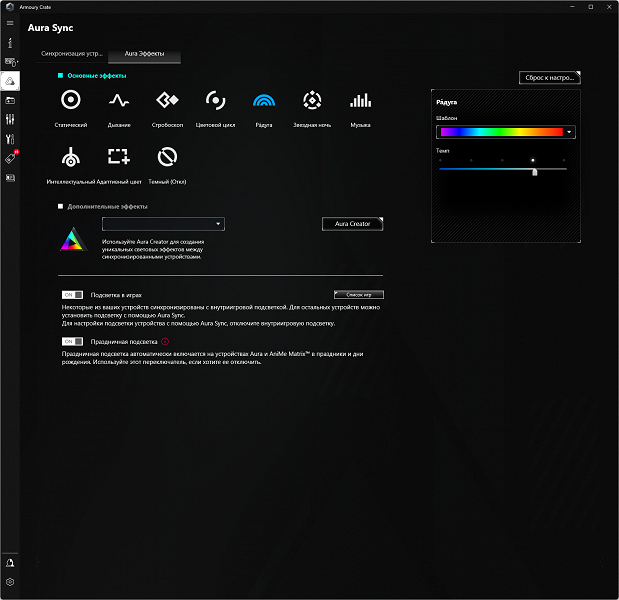This screenshot has height=600, width=619.
Task: Toggle the Праздничная подсветка switch
Action: point(72,341)
